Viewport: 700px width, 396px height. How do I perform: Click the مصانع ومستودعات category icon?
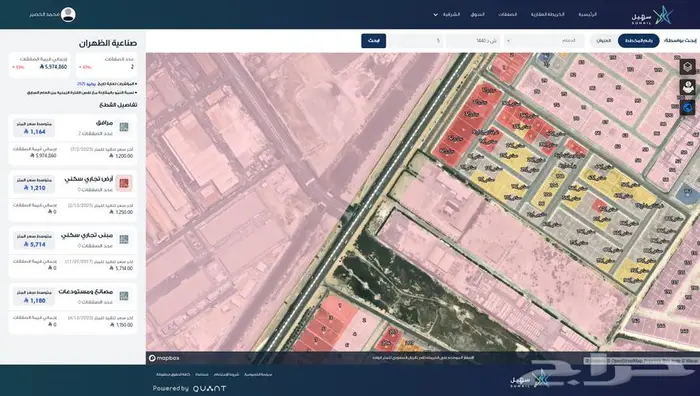click(x=124, y=296)
